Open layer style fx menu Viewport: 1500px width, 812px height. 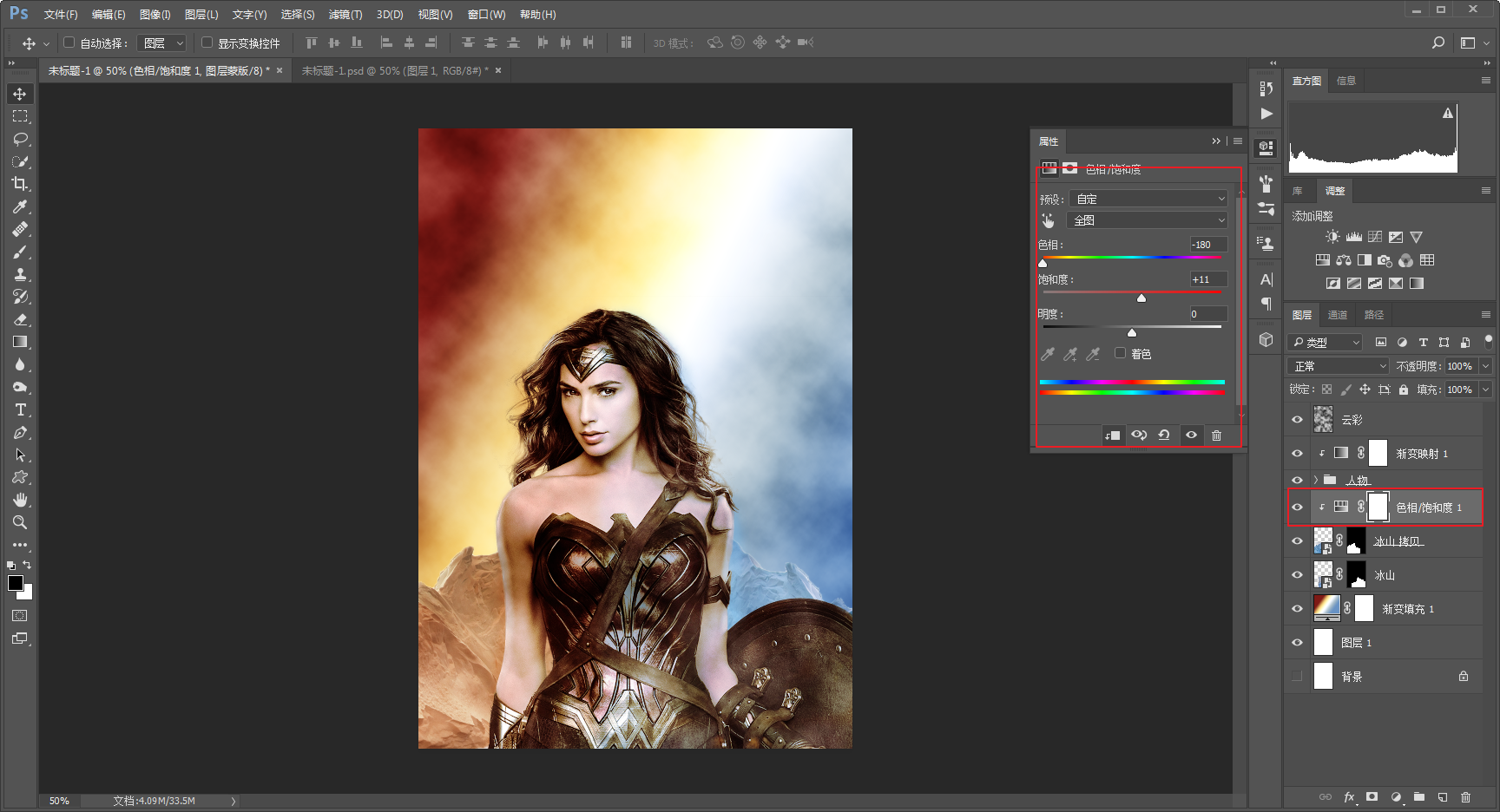1349,796
